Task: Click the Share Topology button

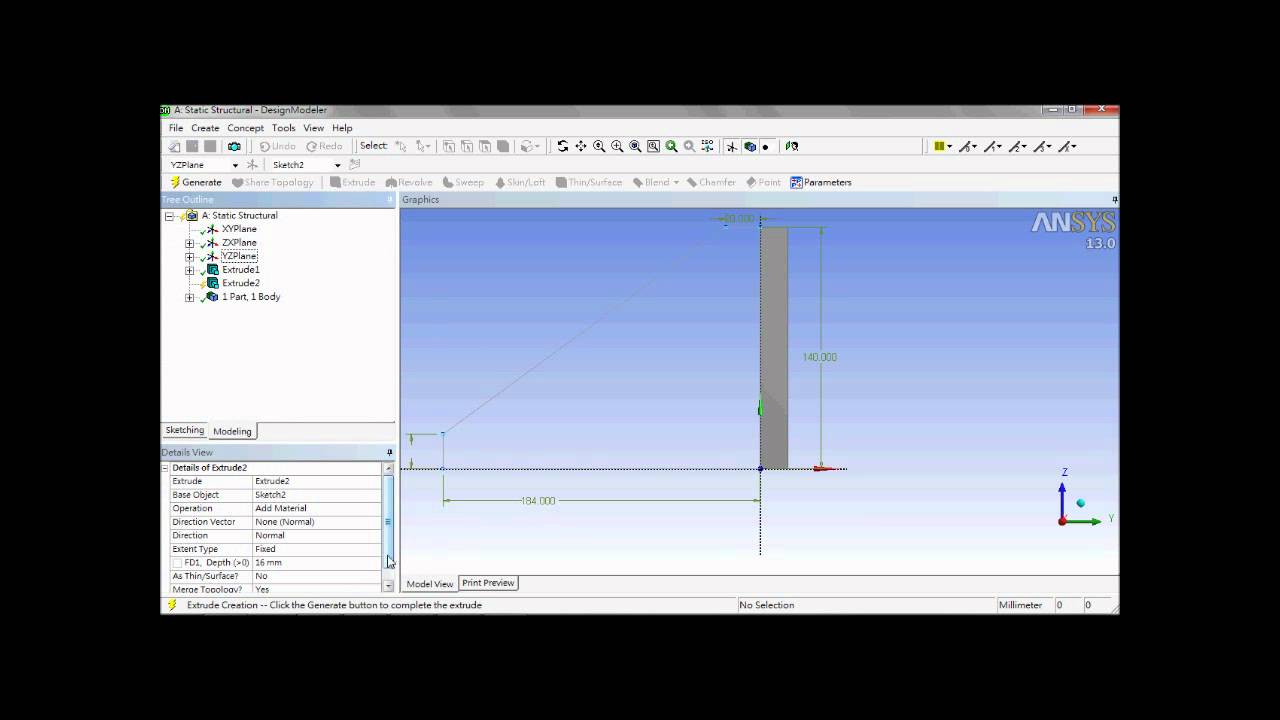Action: [x=273, y=182]
